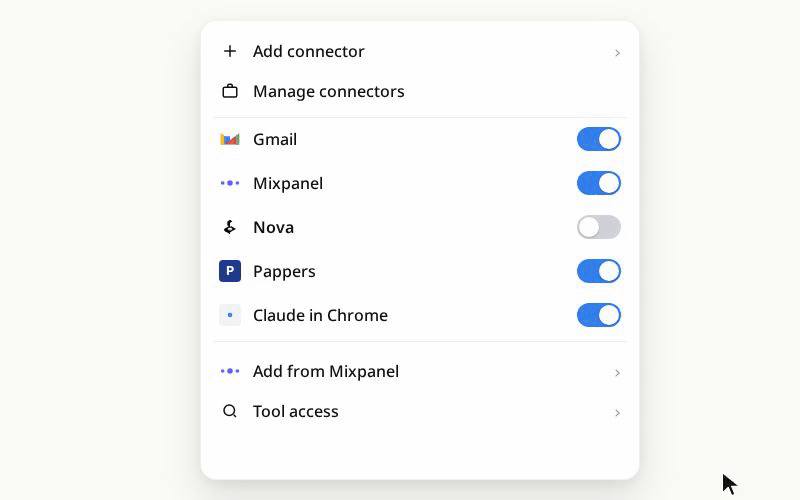Turn off the Mixpanel toggle switch

[x=598, y=183]
